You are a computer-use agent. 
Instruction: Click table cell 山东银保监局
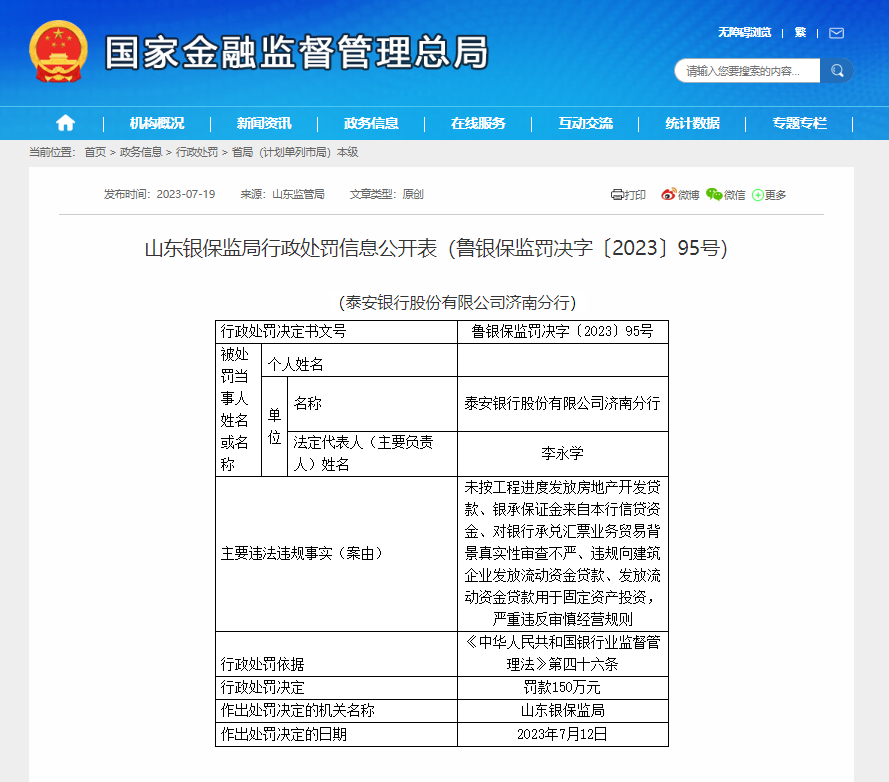point(562,711)
